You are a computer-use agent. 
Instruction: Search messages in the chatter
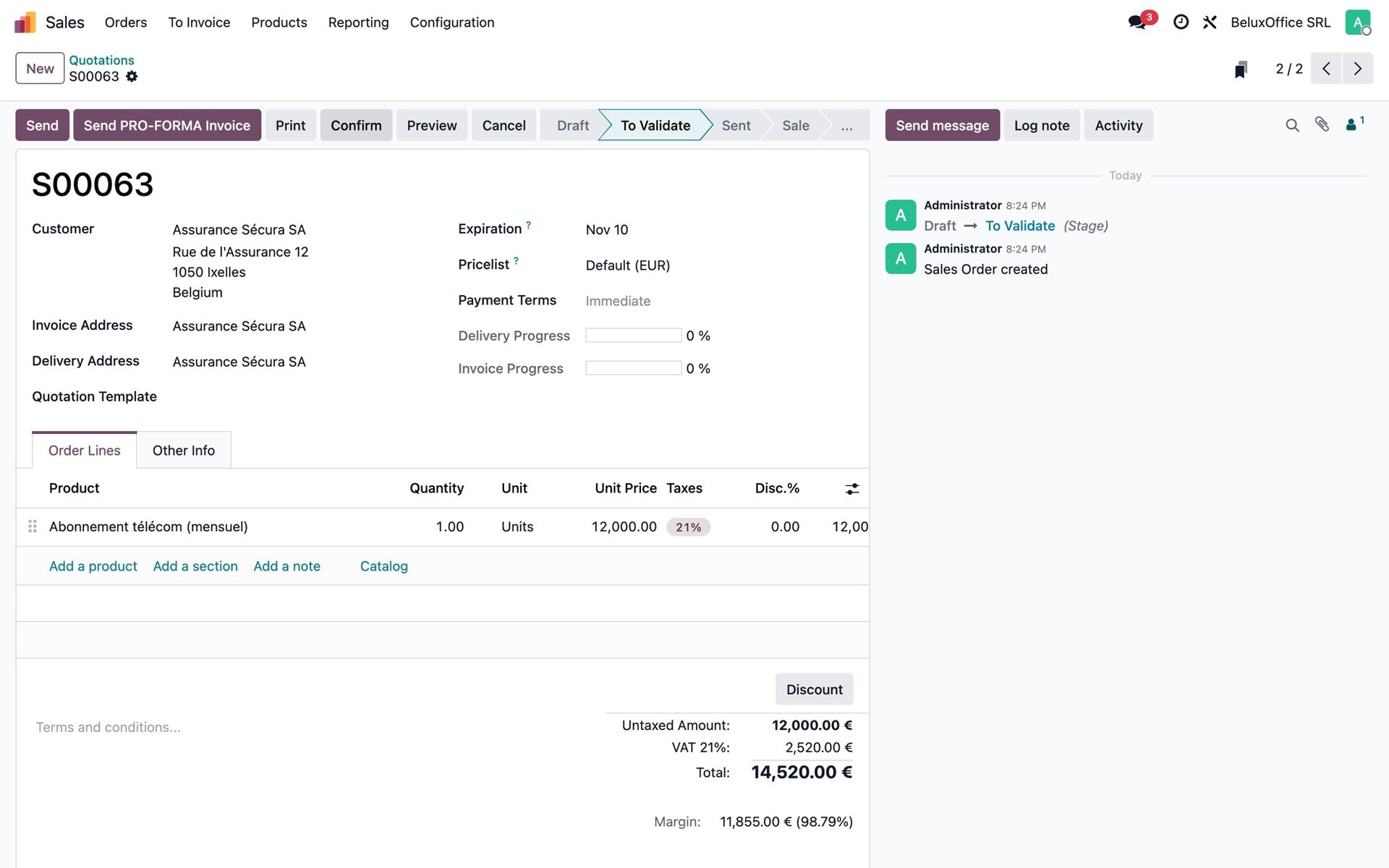click(x=1292, y=125)
